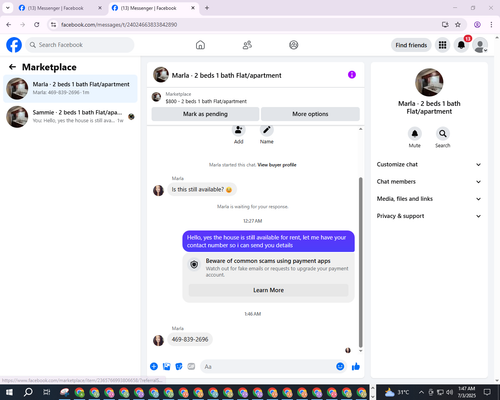Click the Find friends button
This screenshot has width=500, height=400.
click(411, 45)
